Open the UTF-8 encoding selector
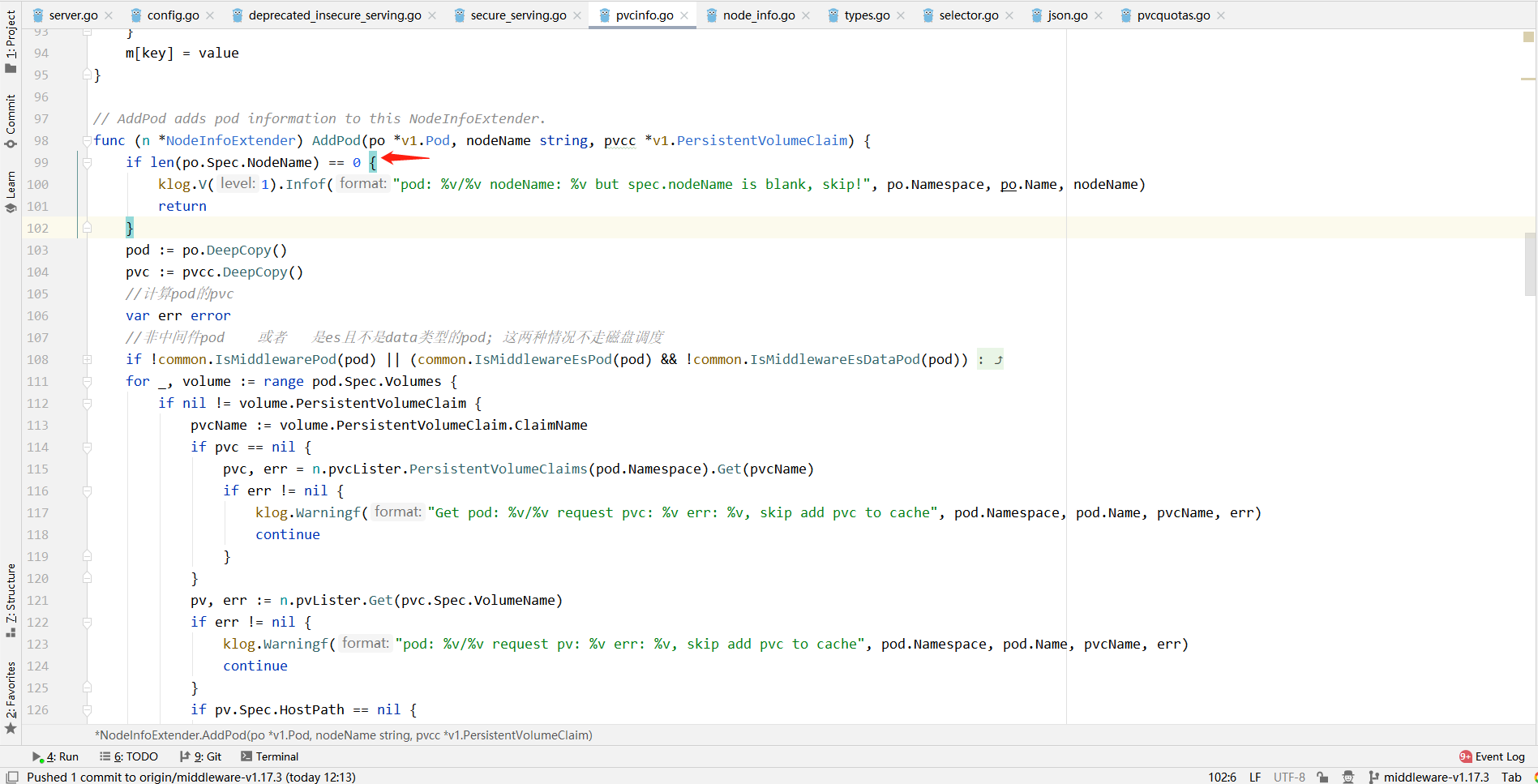This screenshot has width=1538, height=784. (x=1289, y=777)
